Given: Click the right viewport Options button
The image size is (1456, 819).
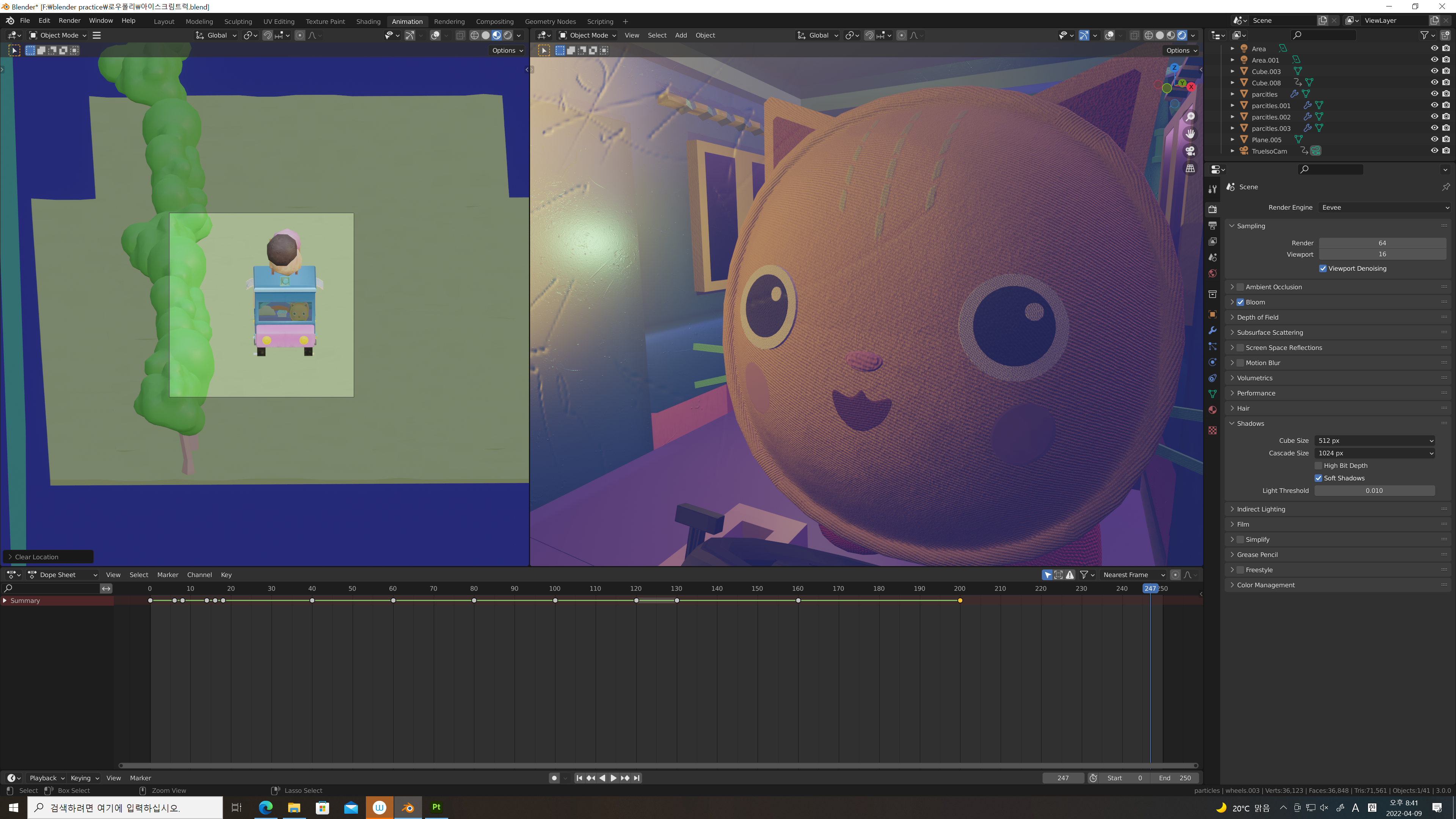Looking at the screenshot, I should point(1181,50).
